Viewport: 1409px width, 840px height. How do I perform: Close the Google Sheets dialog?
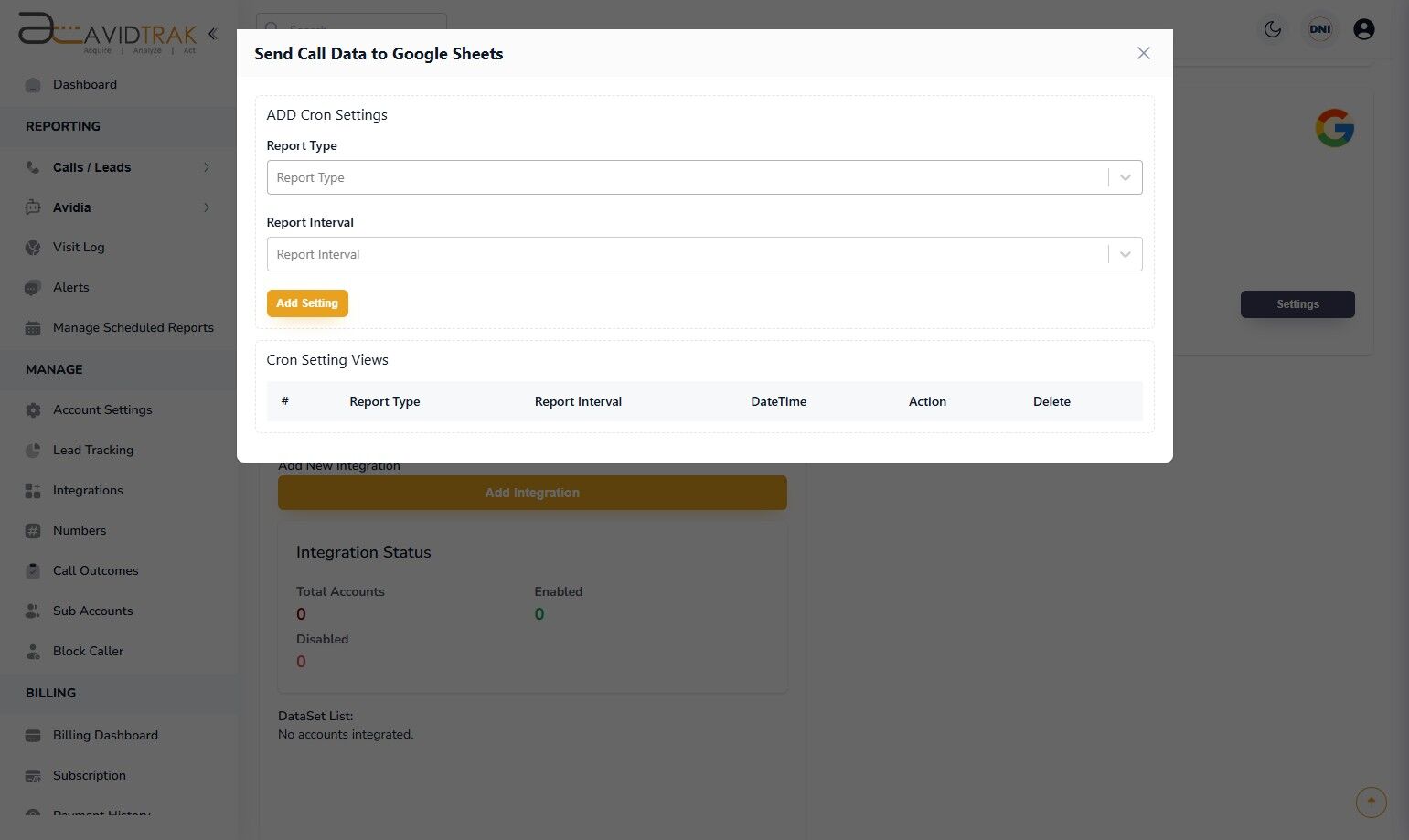1143,54
